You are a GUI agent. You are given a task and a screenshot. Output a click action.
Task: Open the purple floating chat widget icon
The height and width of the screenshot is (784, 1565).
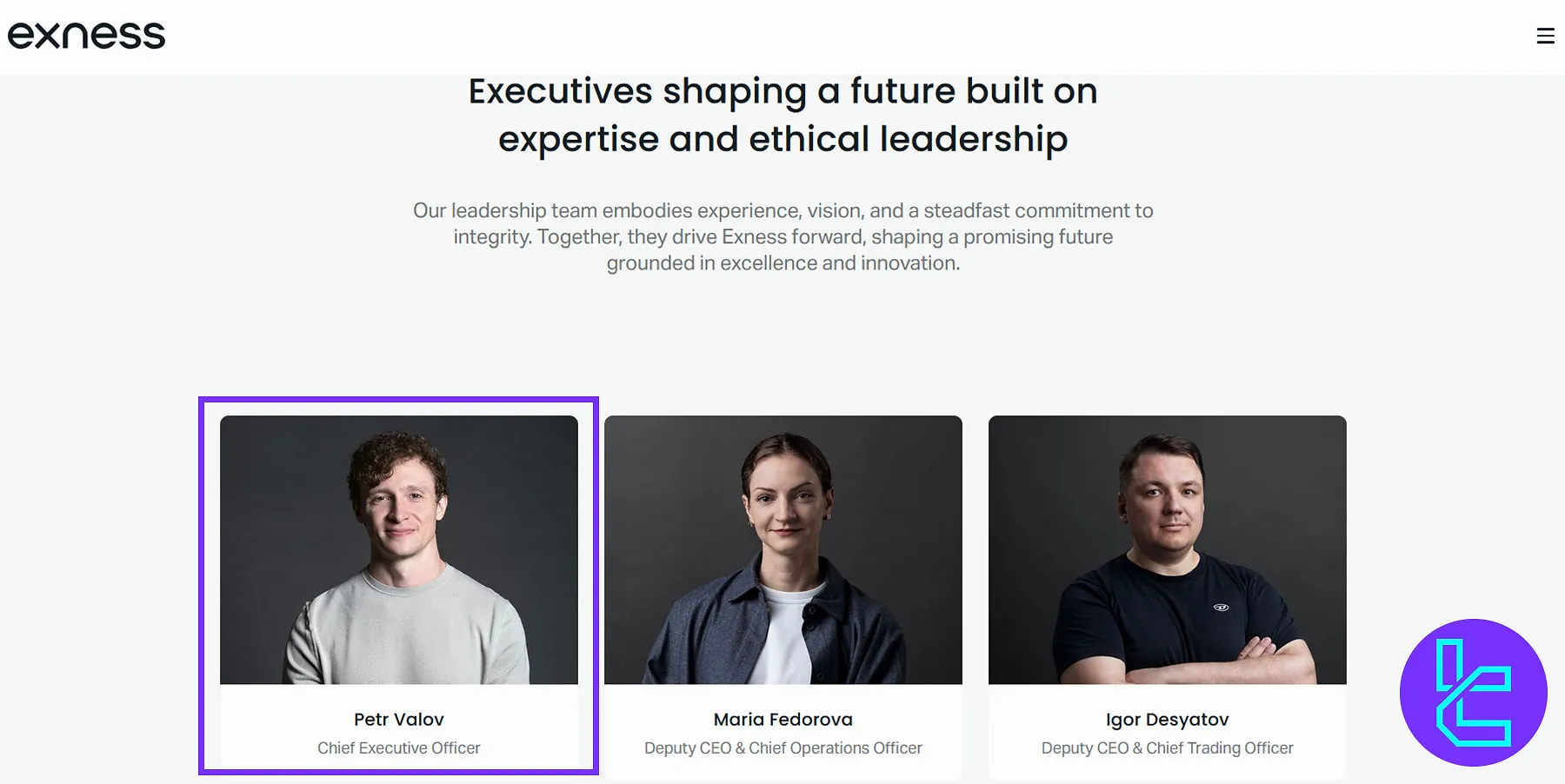point(1473,692)
